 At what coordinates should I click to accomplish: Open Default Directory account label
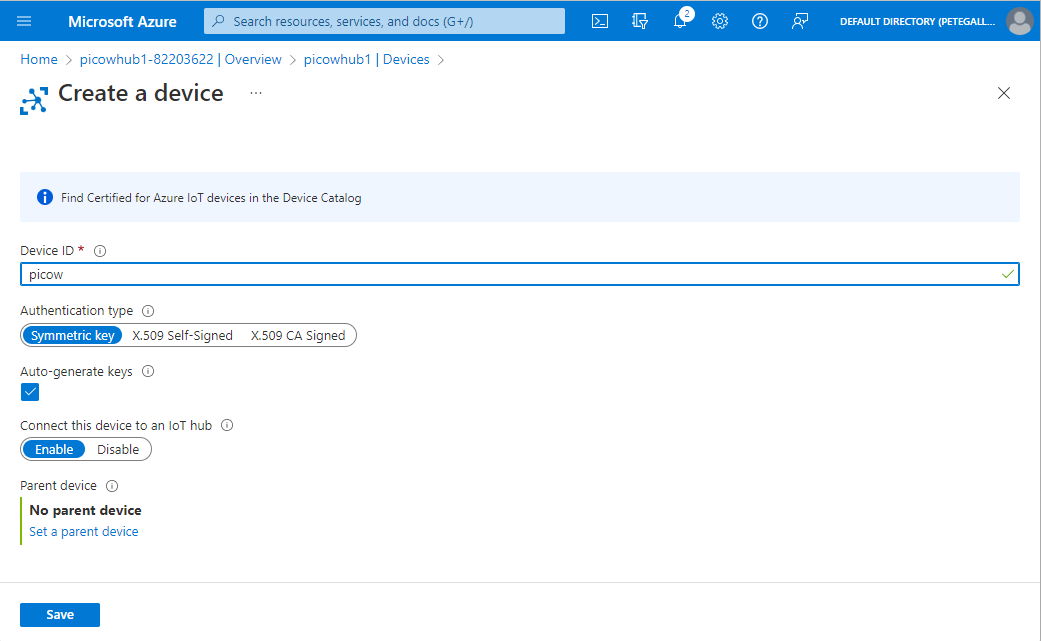(918, 21)
